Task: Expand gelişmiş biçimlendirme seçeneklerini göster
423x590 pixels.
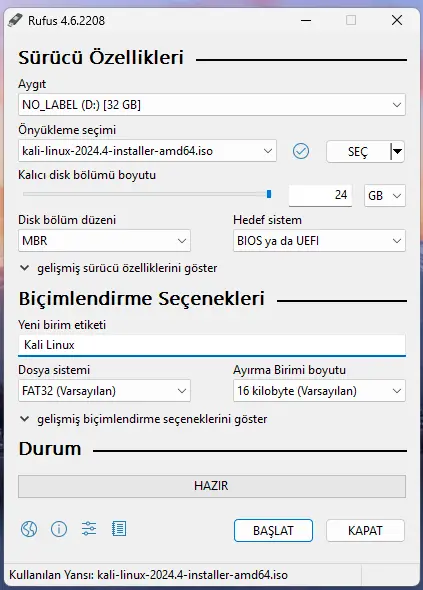Action: point(143,419)
